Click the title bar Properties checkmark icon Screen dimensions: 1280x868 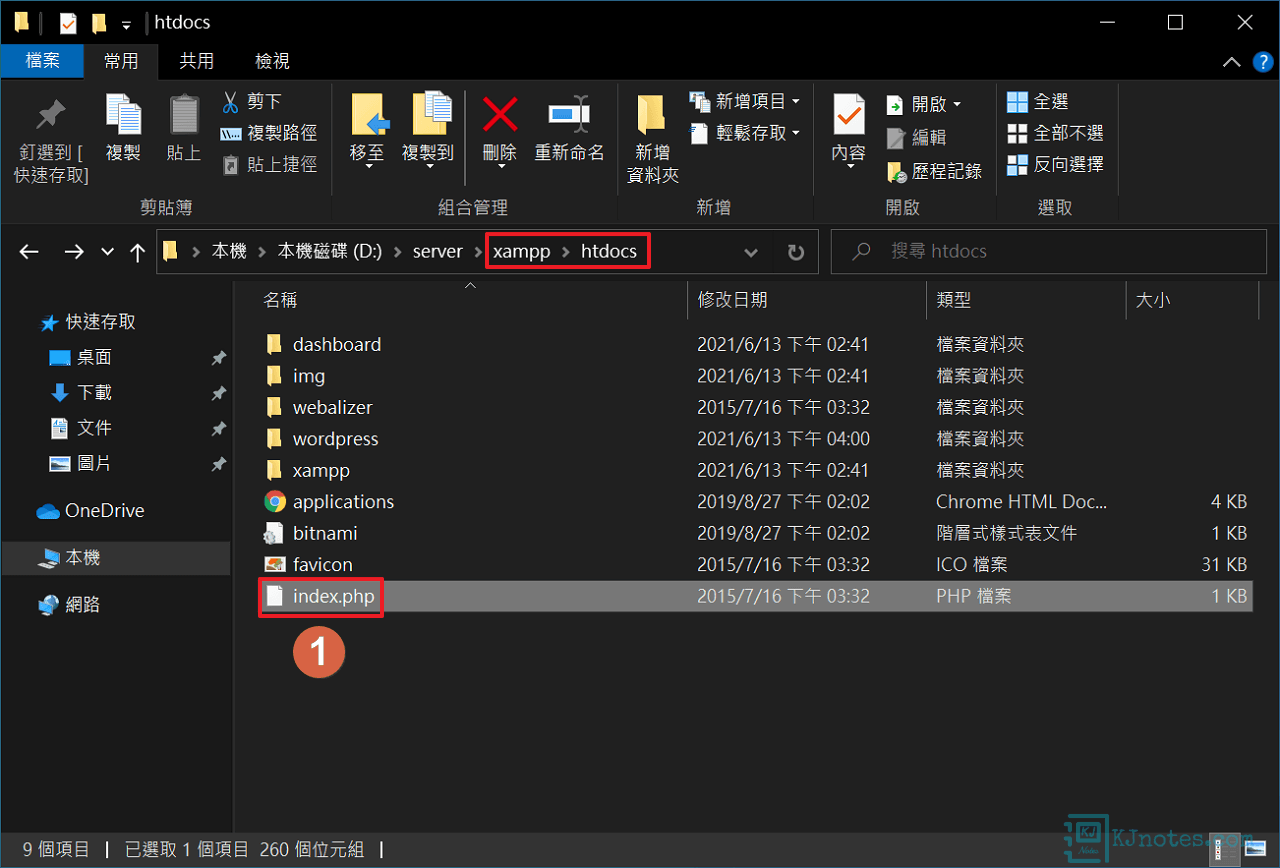click(68, 22)
